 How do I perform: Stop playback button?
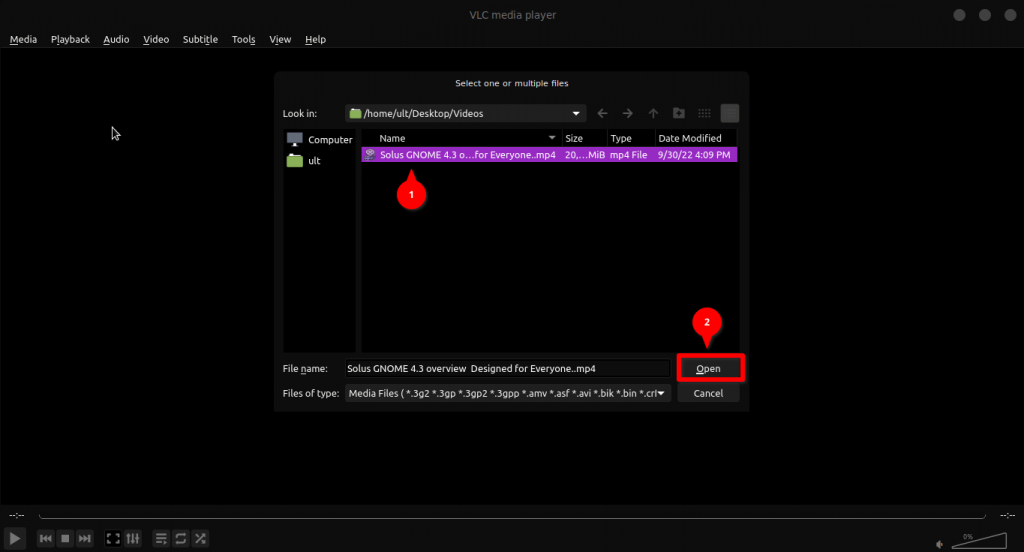coord(65,538)
